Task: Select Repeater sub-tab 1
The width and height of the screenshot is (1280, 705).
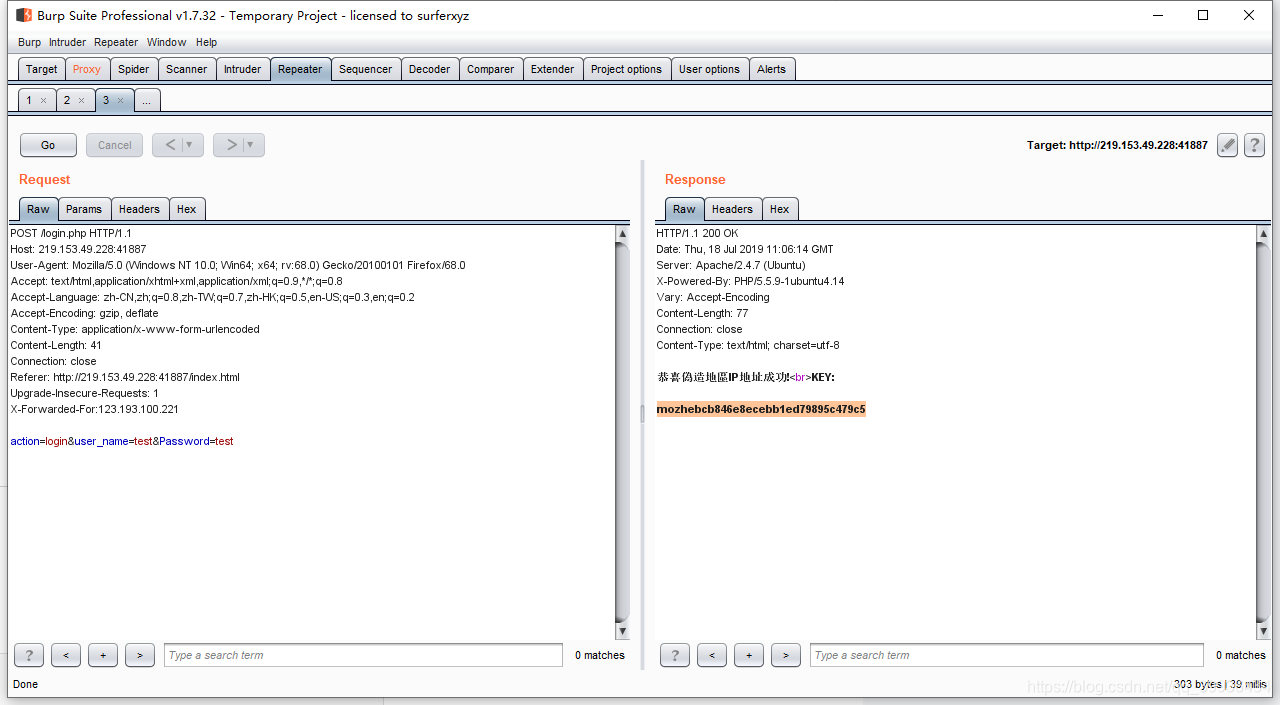Action: [30, 100]
